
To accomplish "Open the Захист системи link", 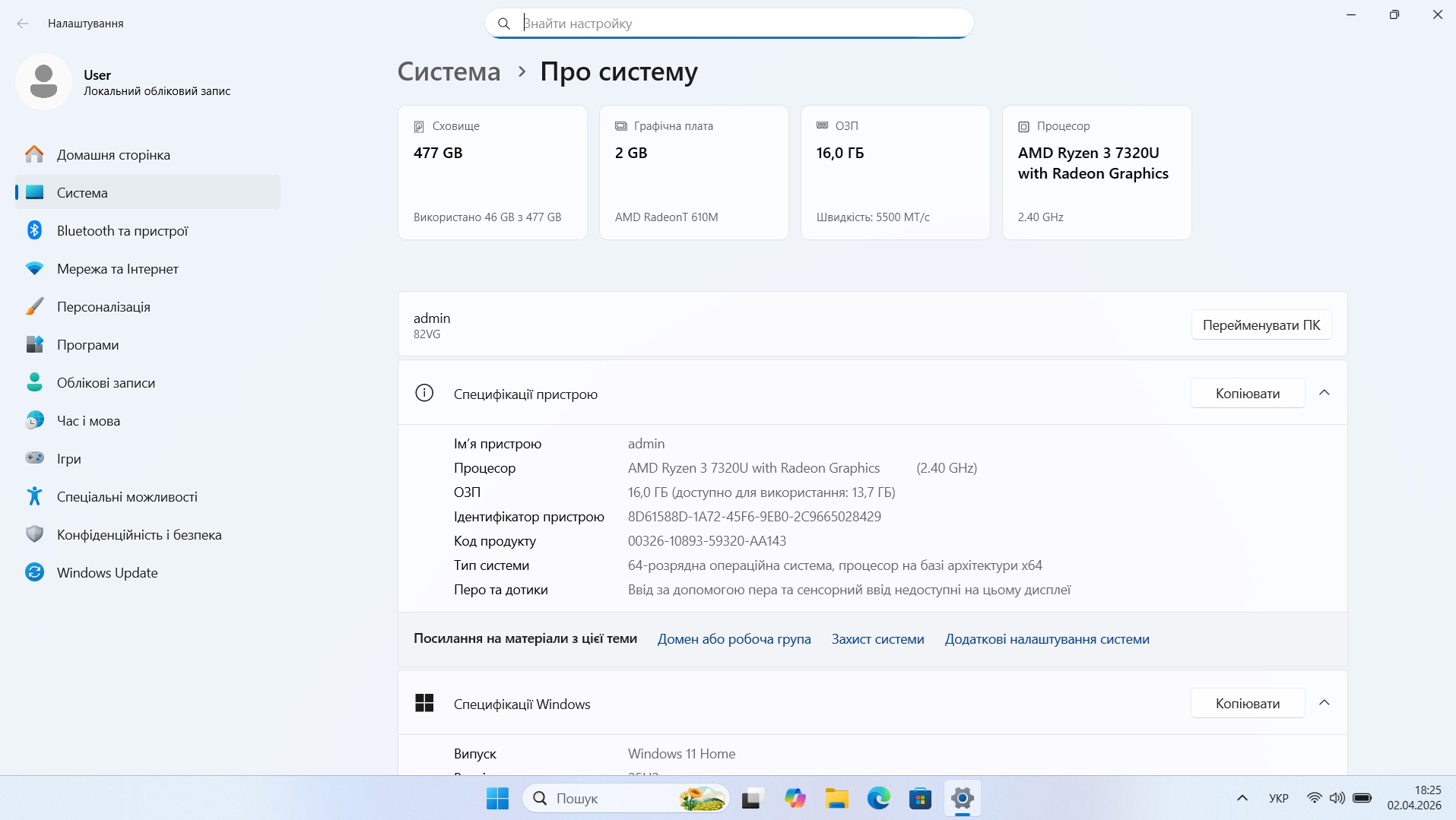I will (x=877, y=639).
